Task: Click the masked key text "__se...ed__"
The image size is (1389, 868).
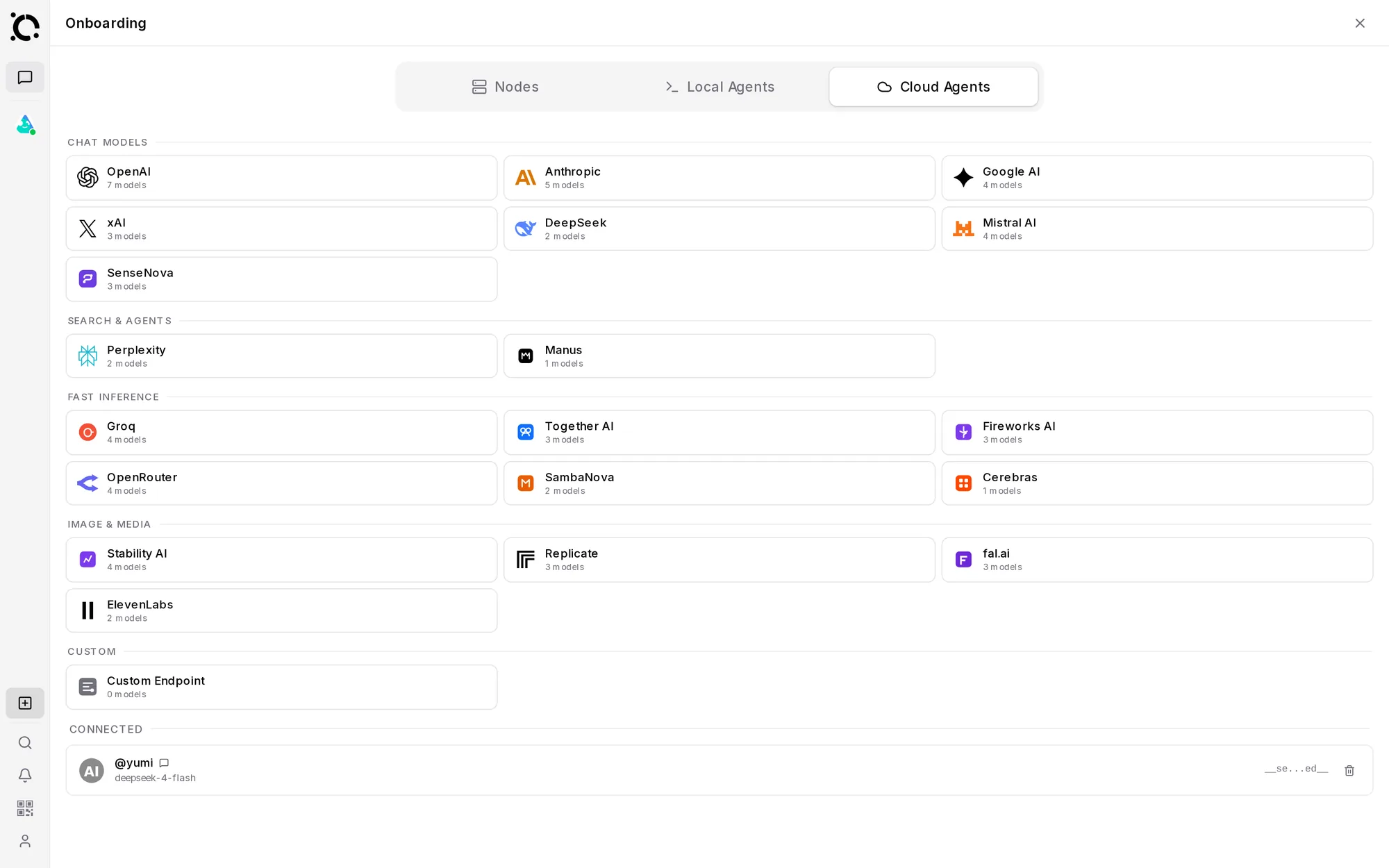Action: 1296,769
